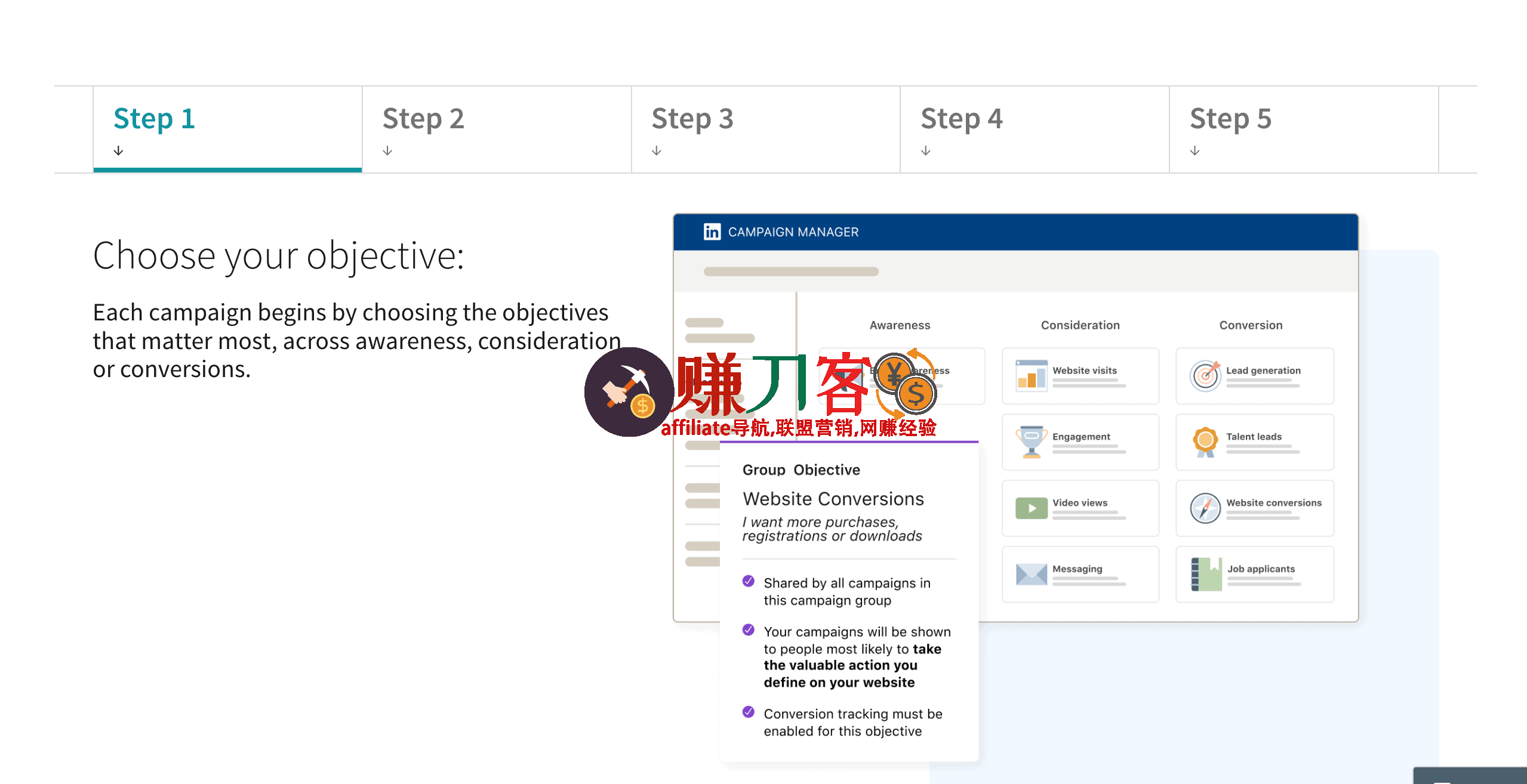Expand the arrow under Step 1
Image resolution: width=1527 pixels, height=784 pixels.
point(118,150)
